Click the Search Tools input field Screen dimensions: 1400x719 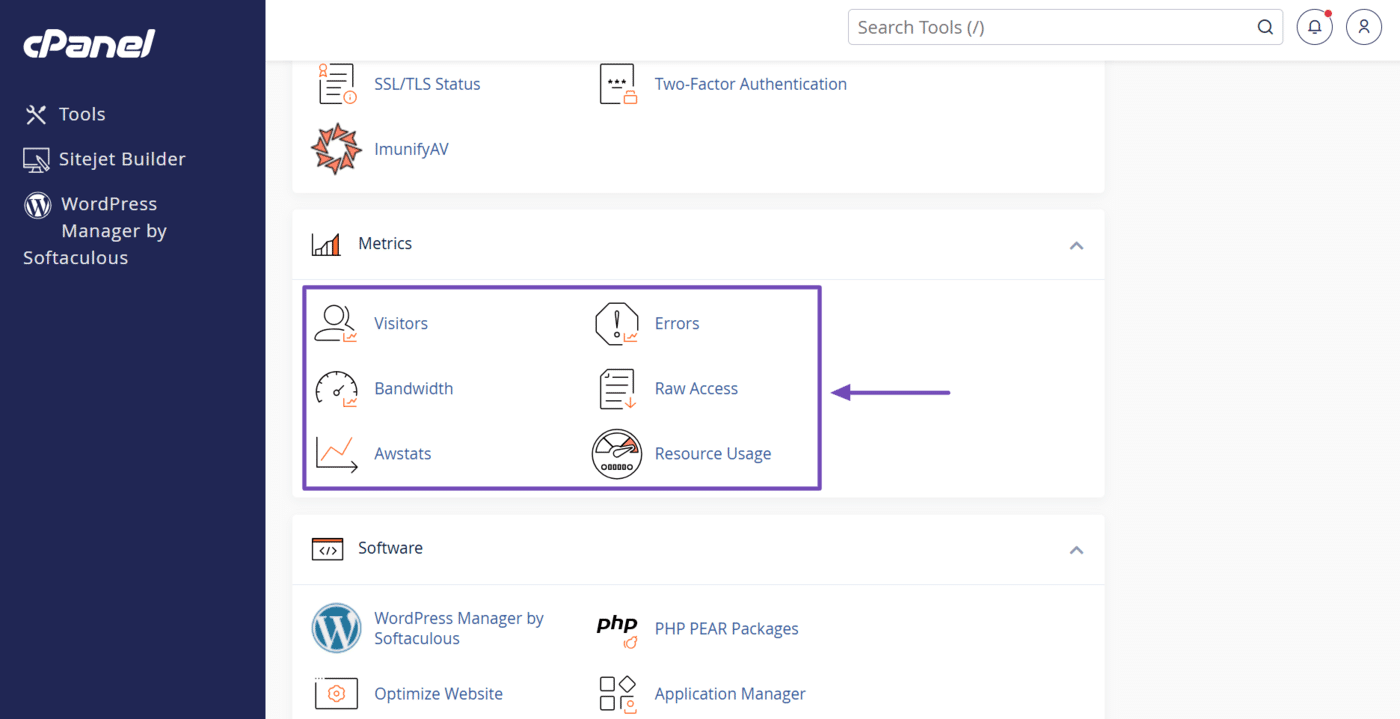[1050, 27]
